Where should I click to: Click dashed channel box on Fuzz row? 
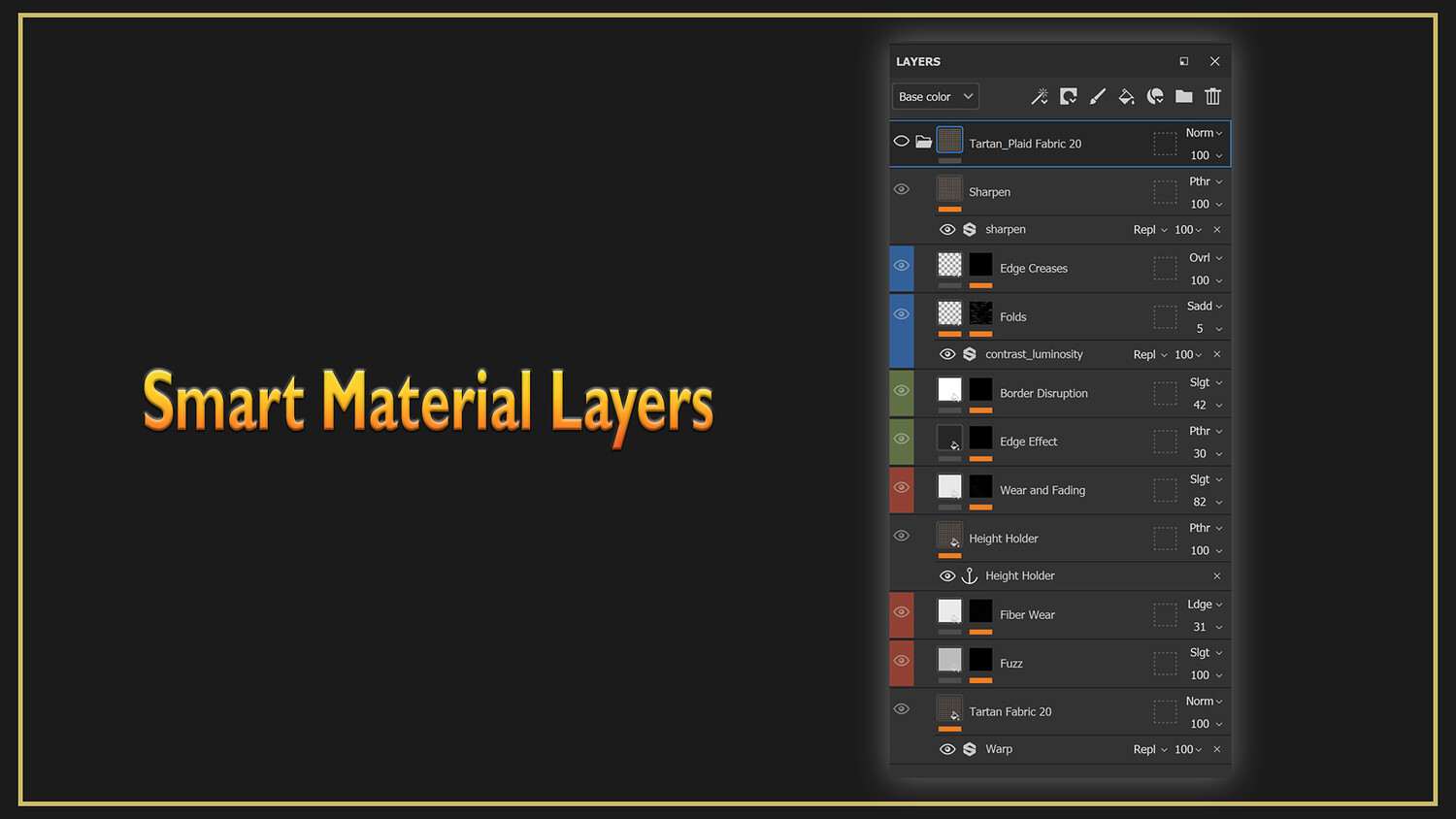click(x=1165, y=664)
